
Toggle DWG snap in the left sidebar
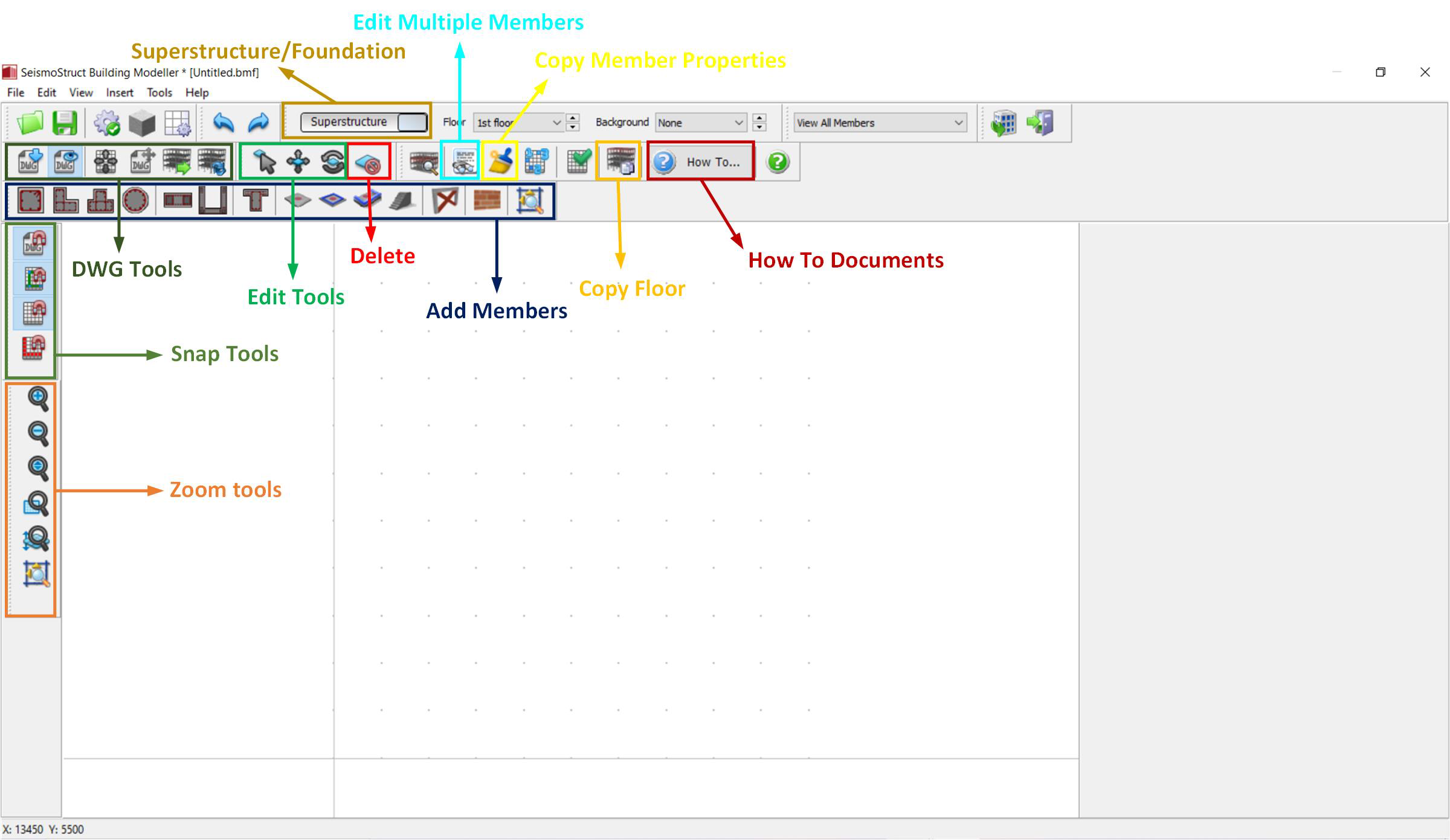(x=34, y=243)
